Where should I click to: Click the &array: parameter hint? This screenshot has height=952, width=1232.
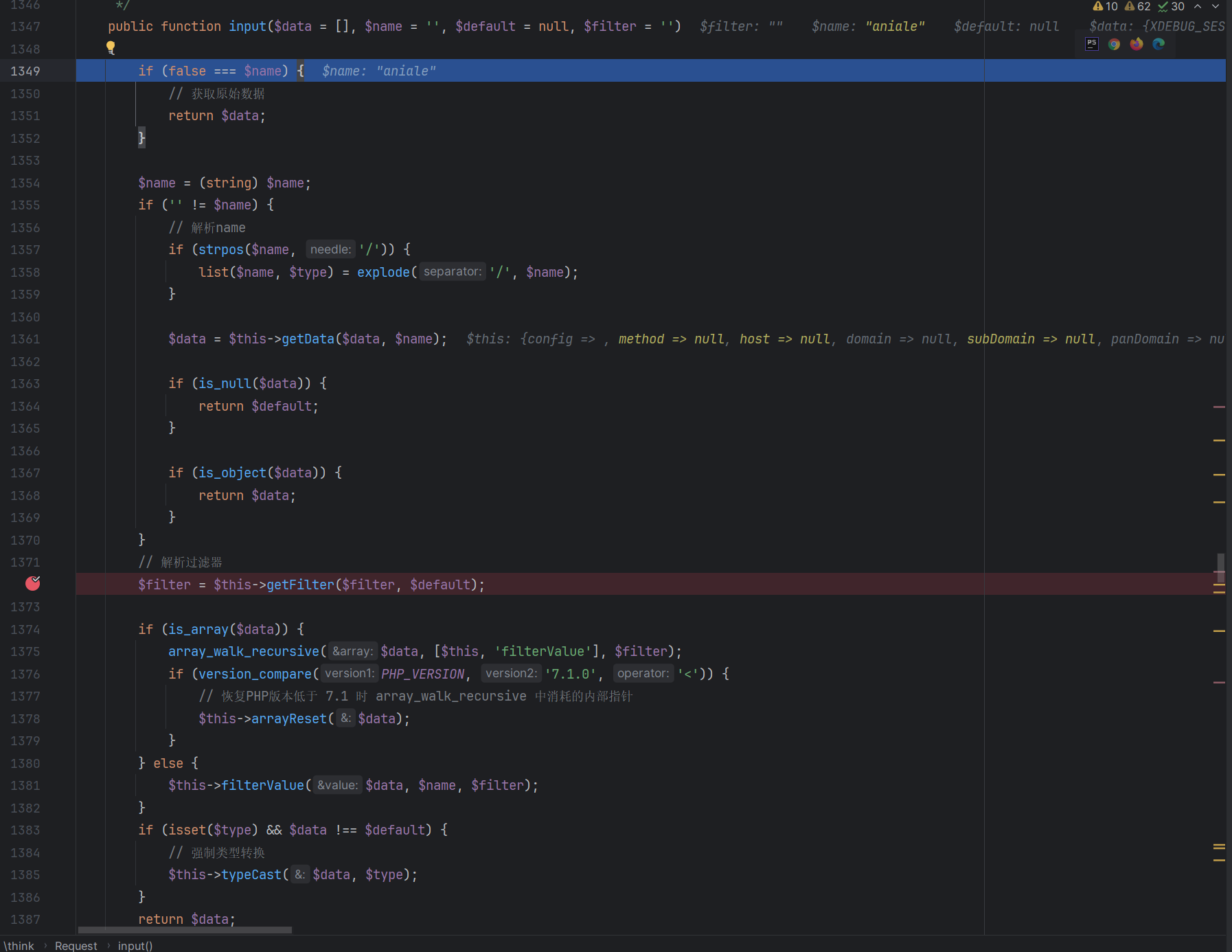[353, 651]
